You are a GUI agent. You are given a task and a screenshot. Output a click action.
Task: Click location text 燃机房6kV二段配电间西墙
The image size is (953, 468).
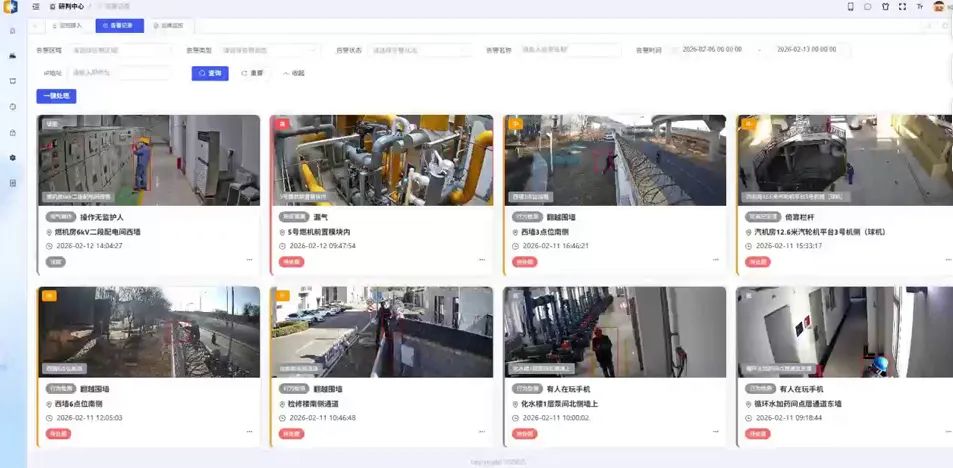tap(98, 232)
